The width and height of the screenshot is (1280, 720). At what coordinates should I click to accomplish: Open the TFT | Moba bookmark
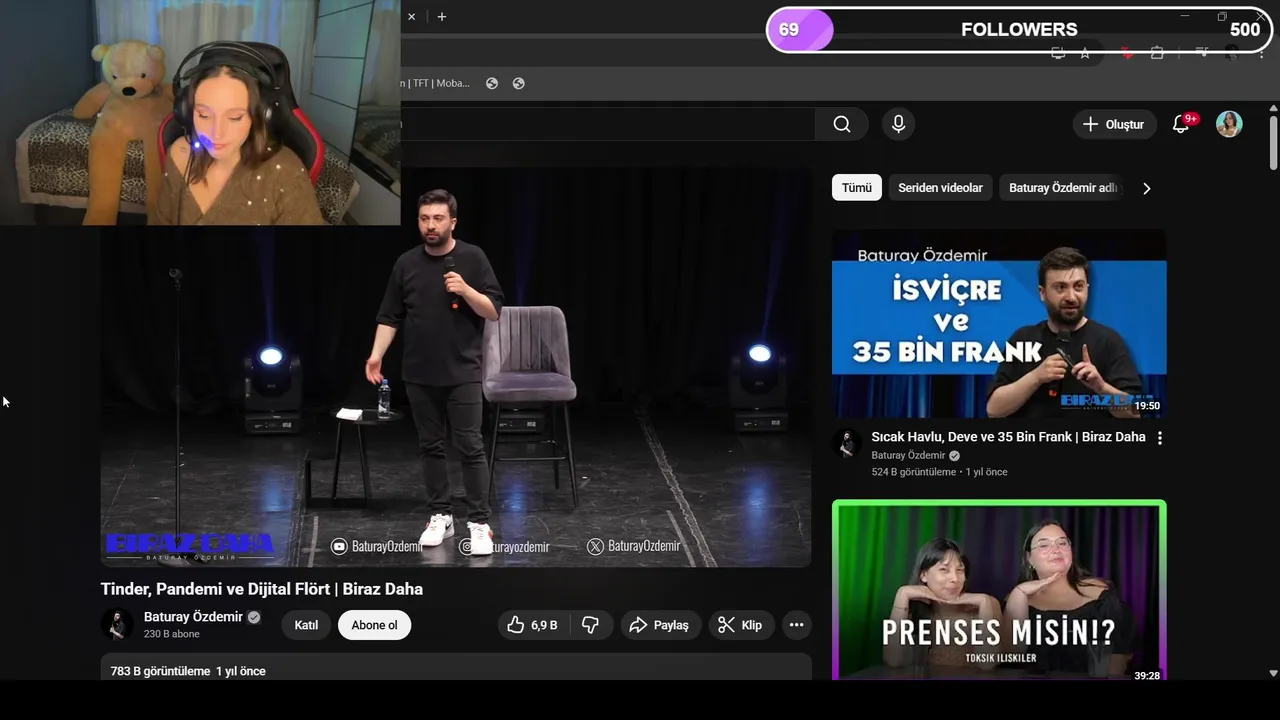(x=435, y=83)
